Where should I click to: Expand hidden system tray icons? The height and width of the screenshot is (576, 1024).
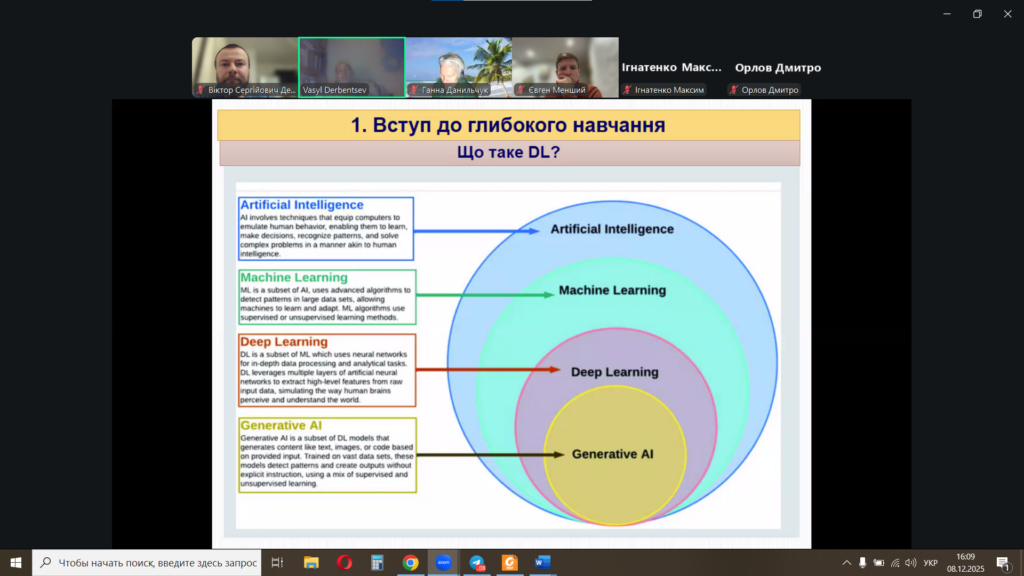click(x=846, y=562)
